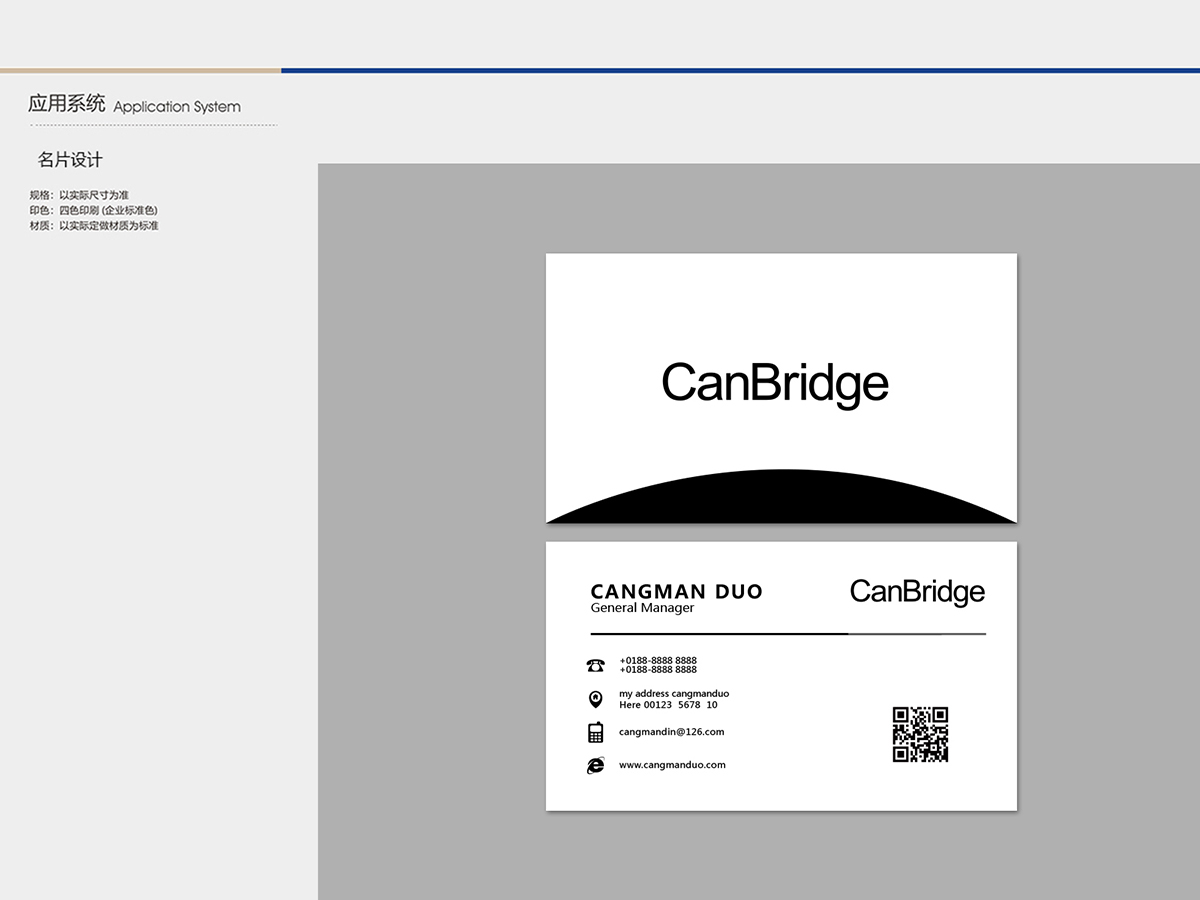This screenshot has height=900, width=1200.
Task: Click the telephone icon next to +0188-8888 8888
Action: pyautogui.click(x=597, y=665)
